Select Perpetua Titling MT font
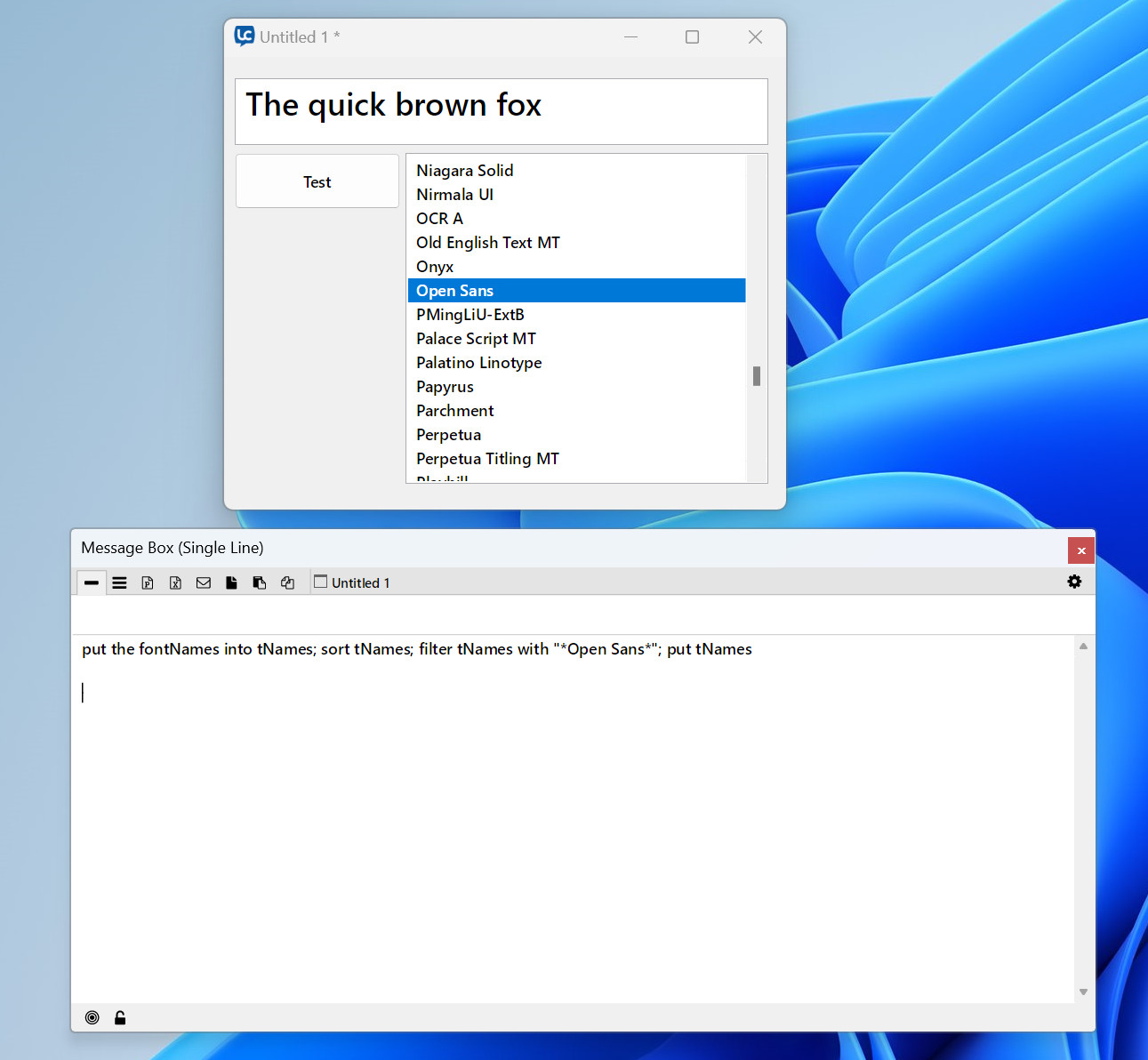 coord(576,459)
